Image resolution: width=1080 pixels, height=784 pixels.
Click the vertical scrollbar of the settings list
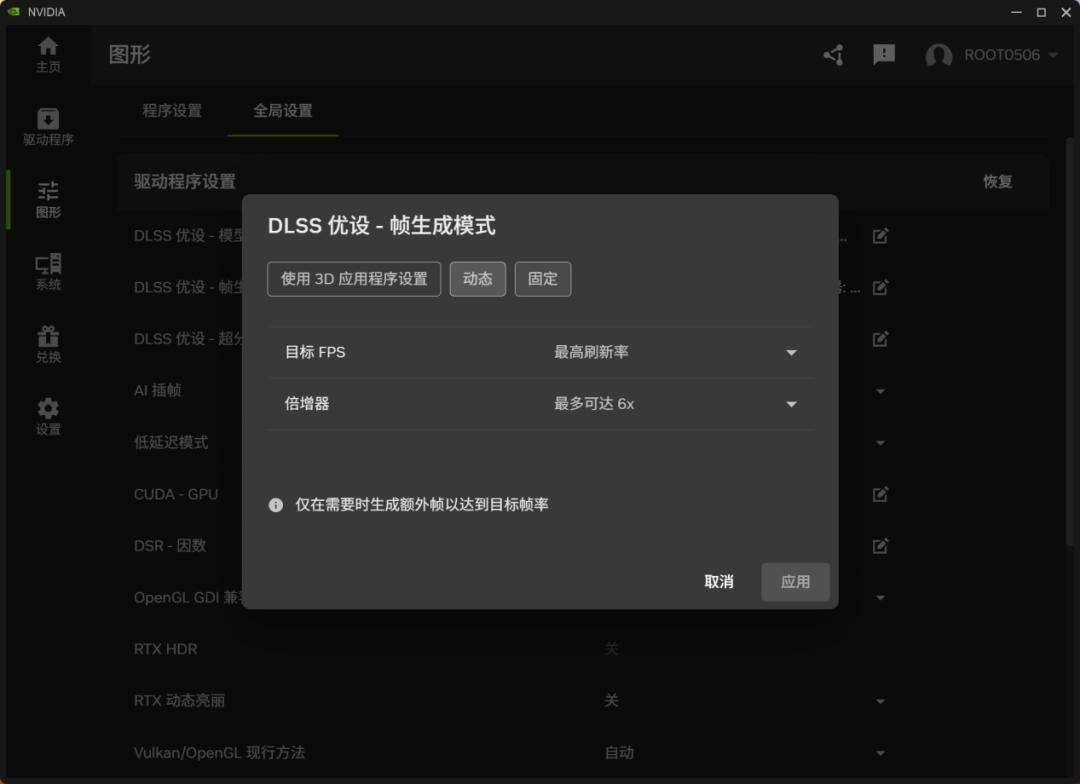[1070, 341]
